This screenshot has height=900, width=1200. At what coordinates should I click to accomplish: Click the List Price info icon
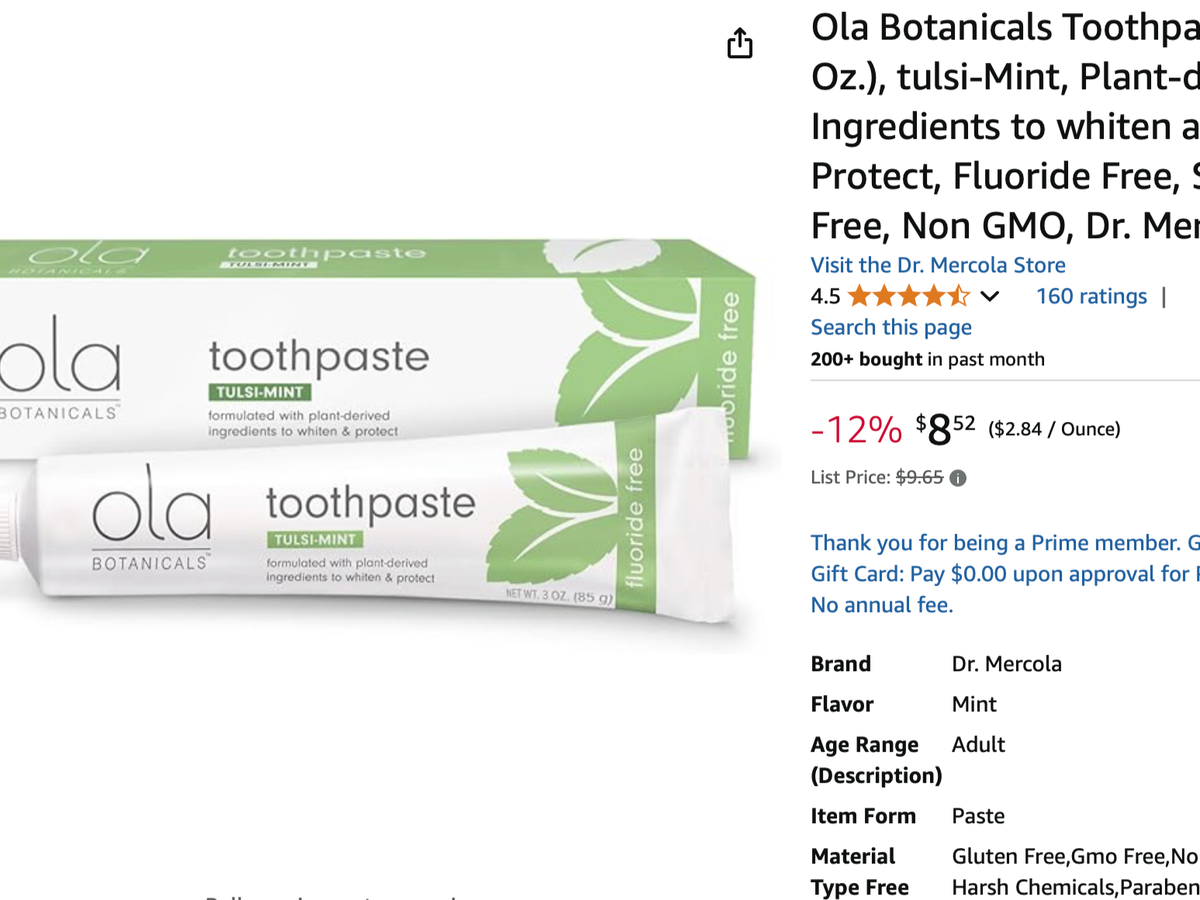[x=958, y=478]
